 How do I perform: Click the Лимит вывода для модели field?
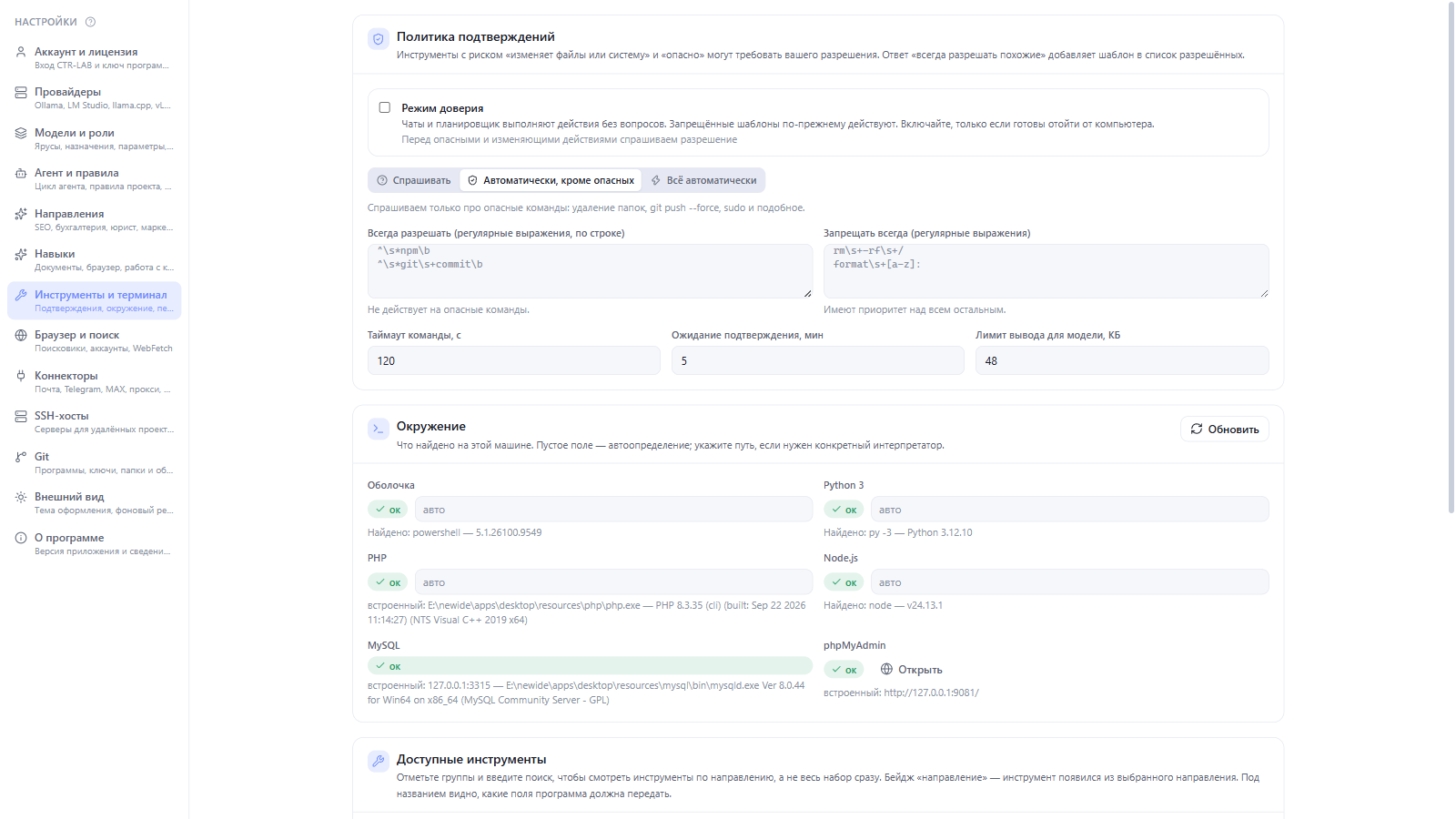pos(1122,360)
